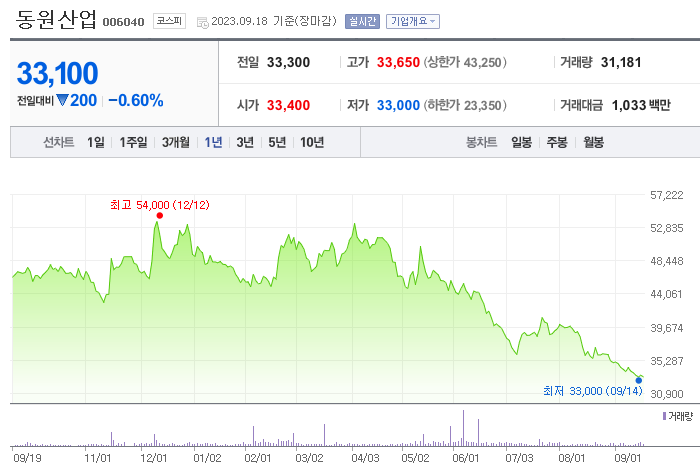Click the 봉차트 section label

coord(481,142)
